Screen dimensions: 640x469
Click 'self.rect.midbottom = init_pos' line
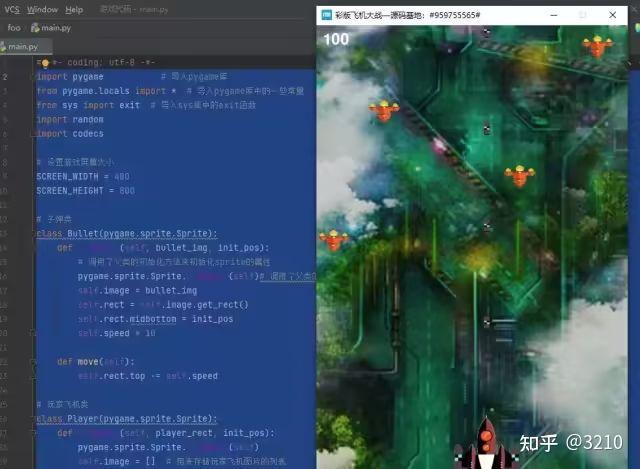click(156, 319)
